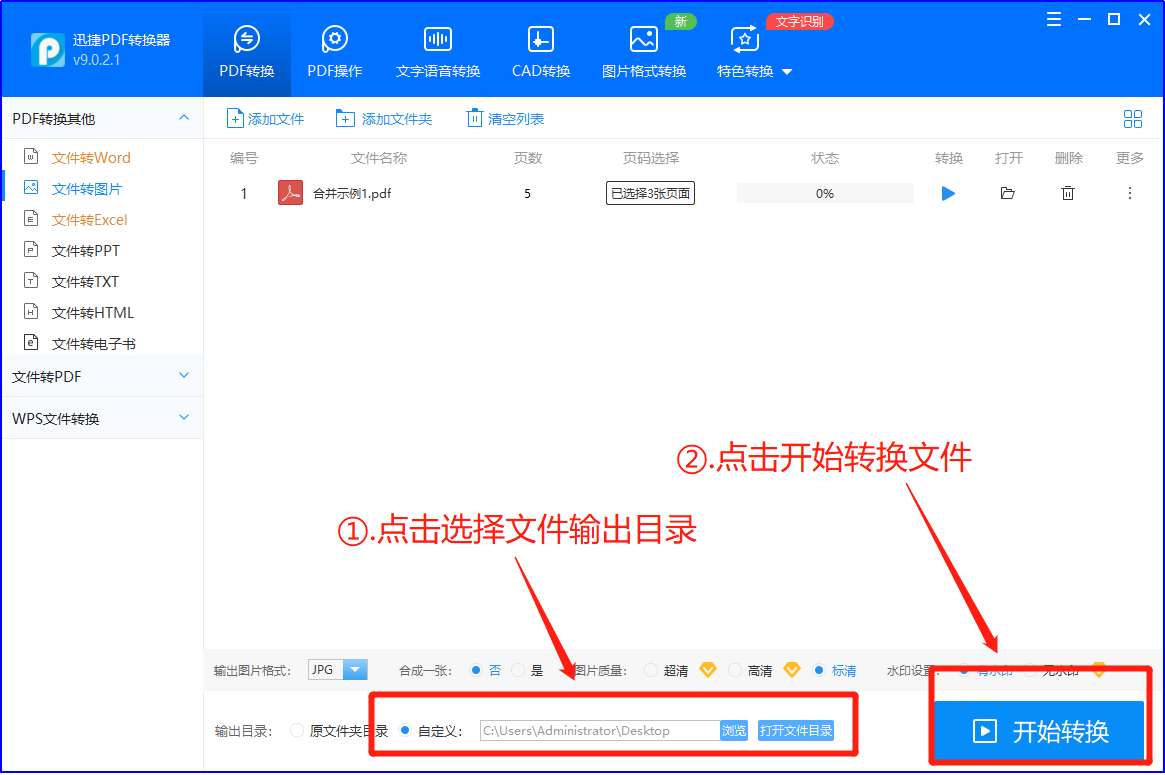Click 浏览 to browse output folder
Screen dimensions: 1165x775
733,730
